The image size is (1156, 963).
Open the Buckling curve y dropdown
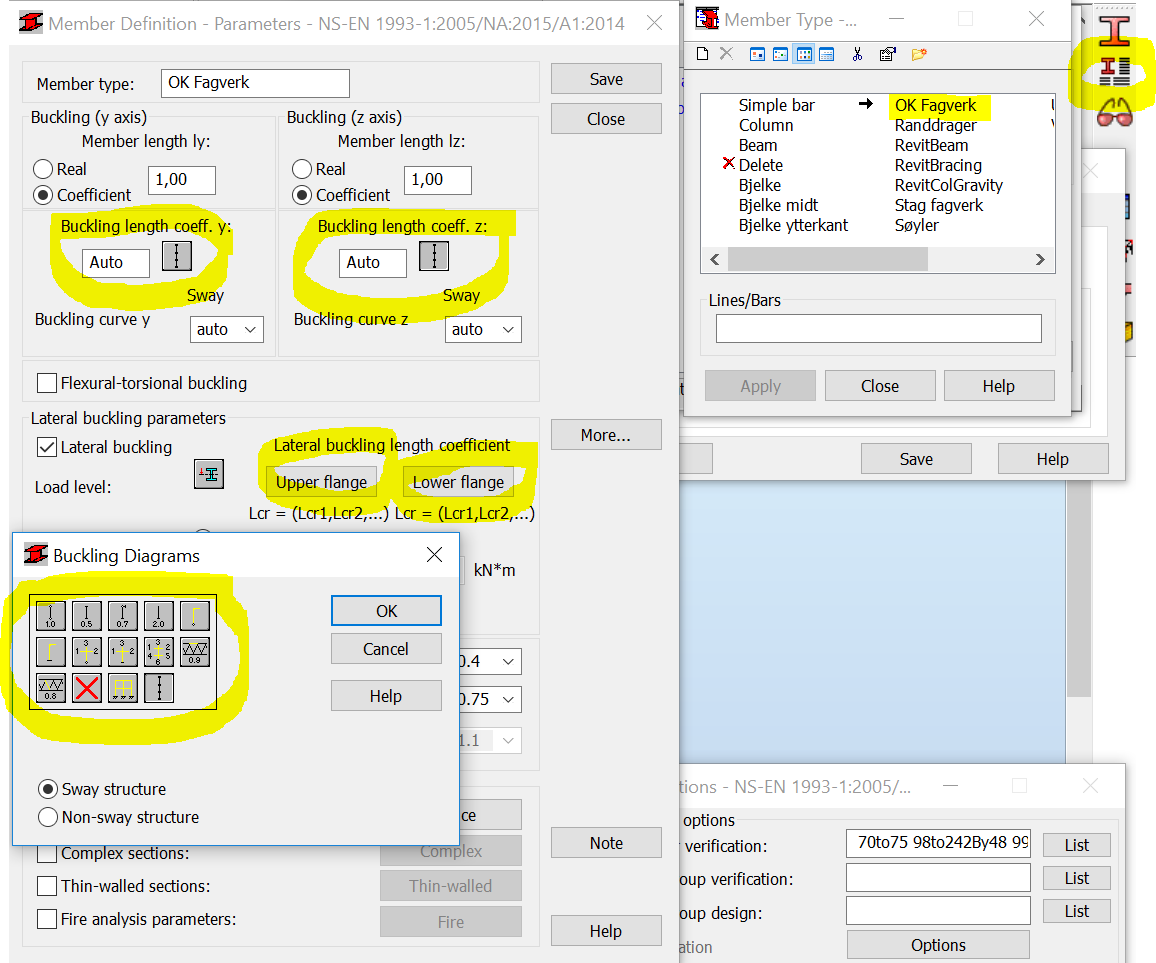click(226, 329)
